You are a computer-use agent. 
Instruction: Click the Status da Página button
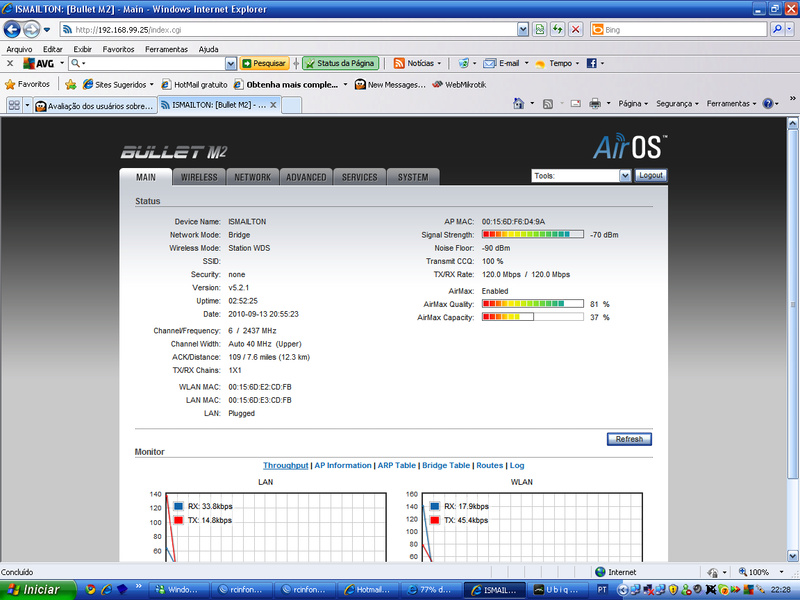coord(341,63)
